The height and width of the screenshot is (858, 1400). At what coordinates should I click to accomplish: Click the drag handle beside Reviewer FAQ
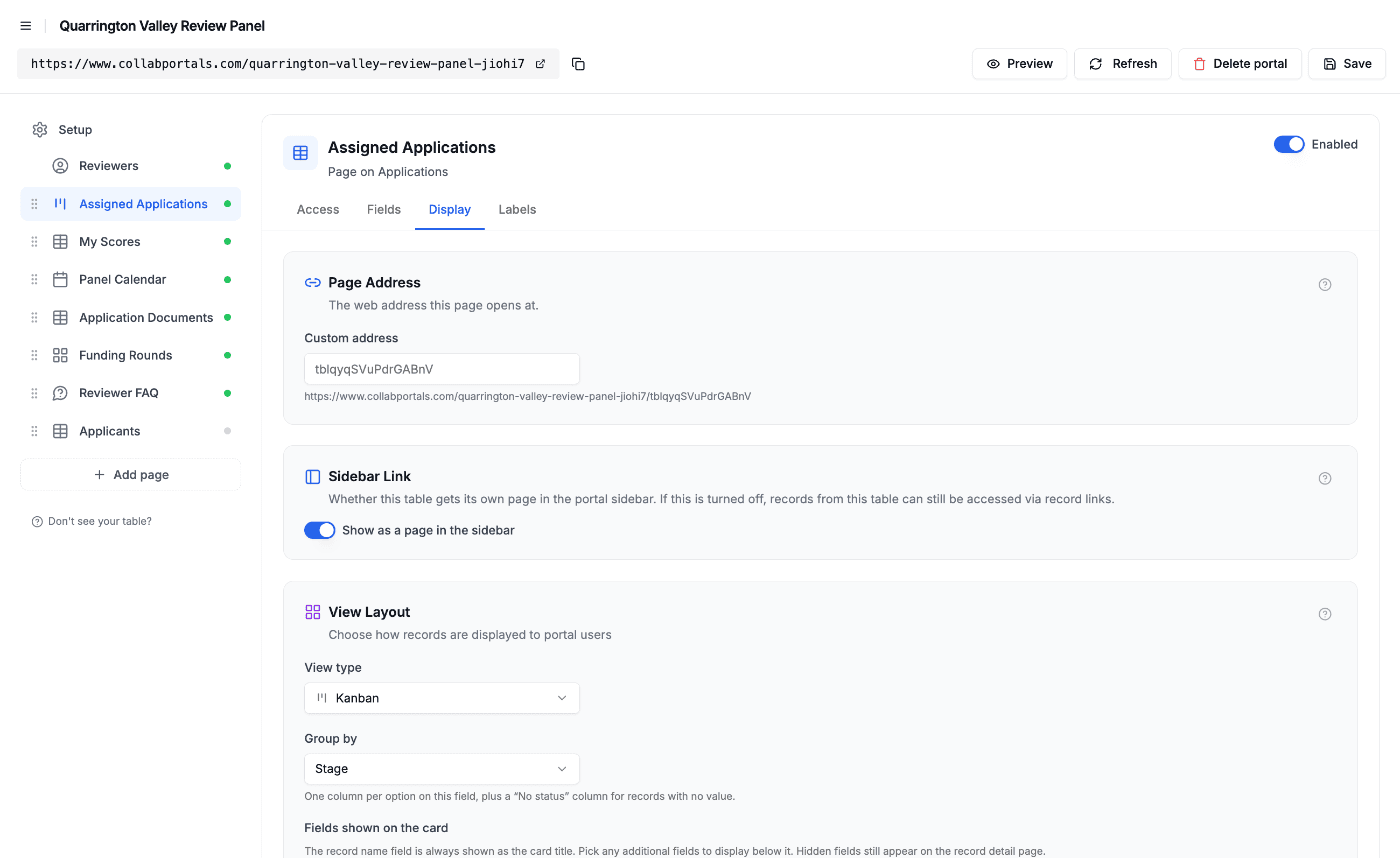34,393
